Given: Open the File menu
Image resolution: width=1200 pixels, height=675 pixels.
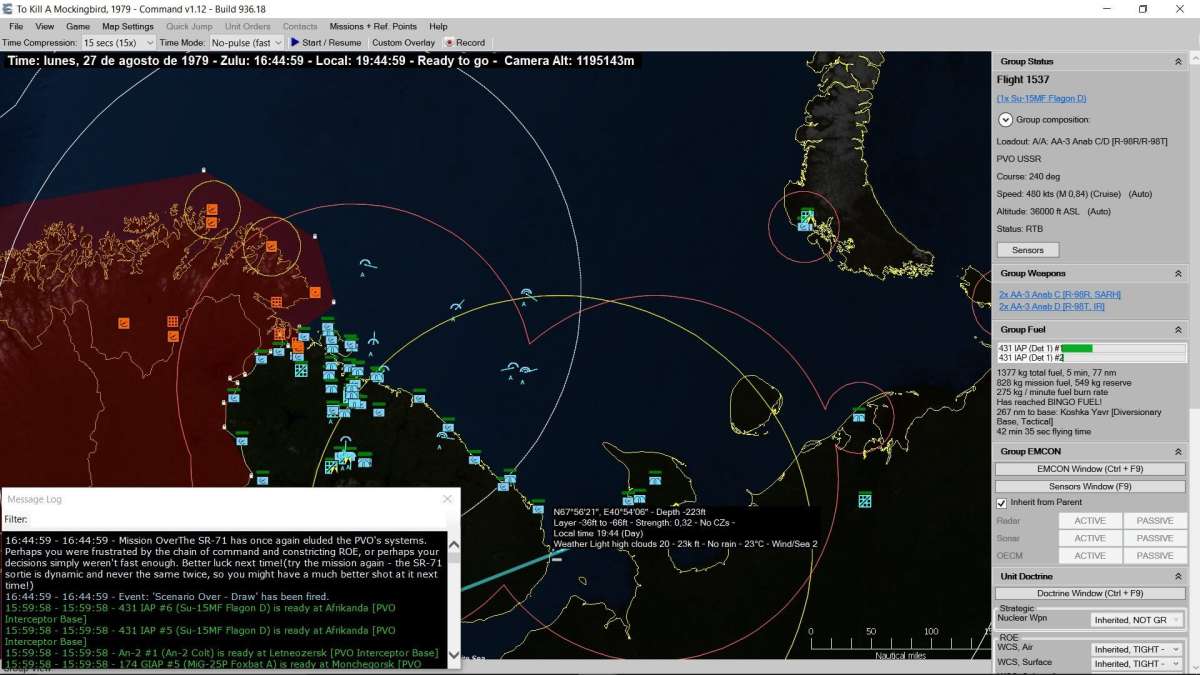Looking at the screenshot, I should (x=16, y=26).
